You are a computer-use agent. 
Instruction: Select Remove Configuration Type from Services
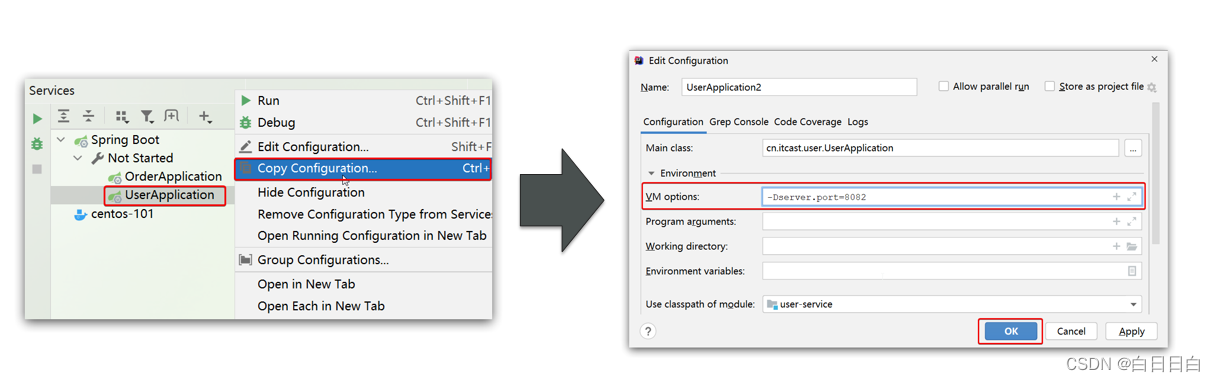coord(364,214)
